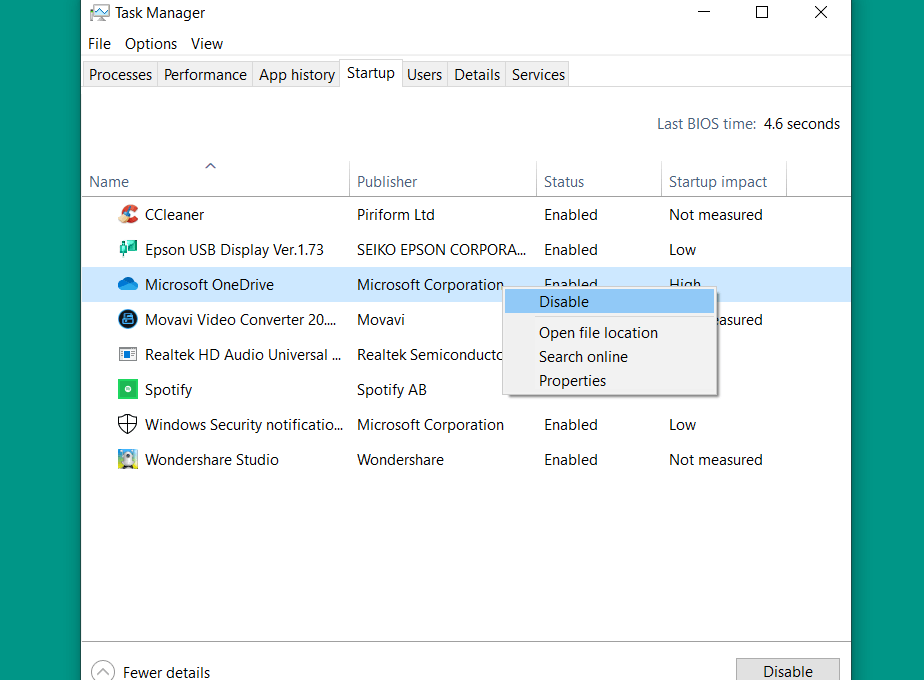The image size is (924, 680).
Task: Click the Wondershare Studio icon
Action: pos(128,459)
